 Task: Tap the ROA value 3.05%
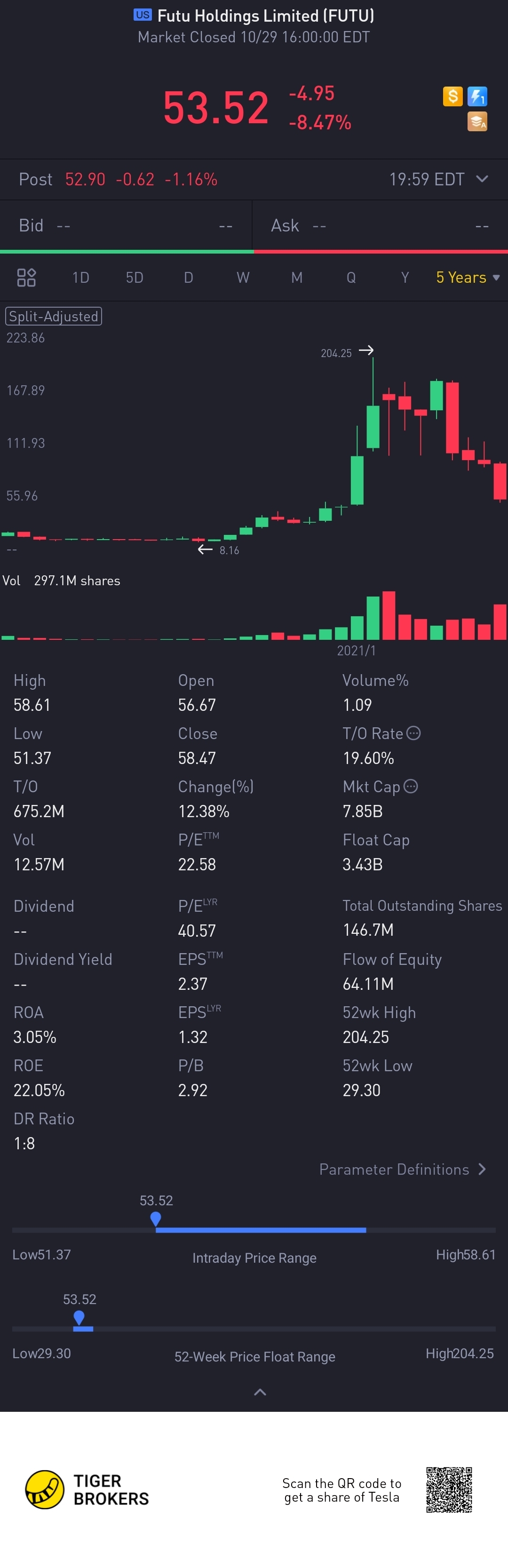click(35, 1036)
